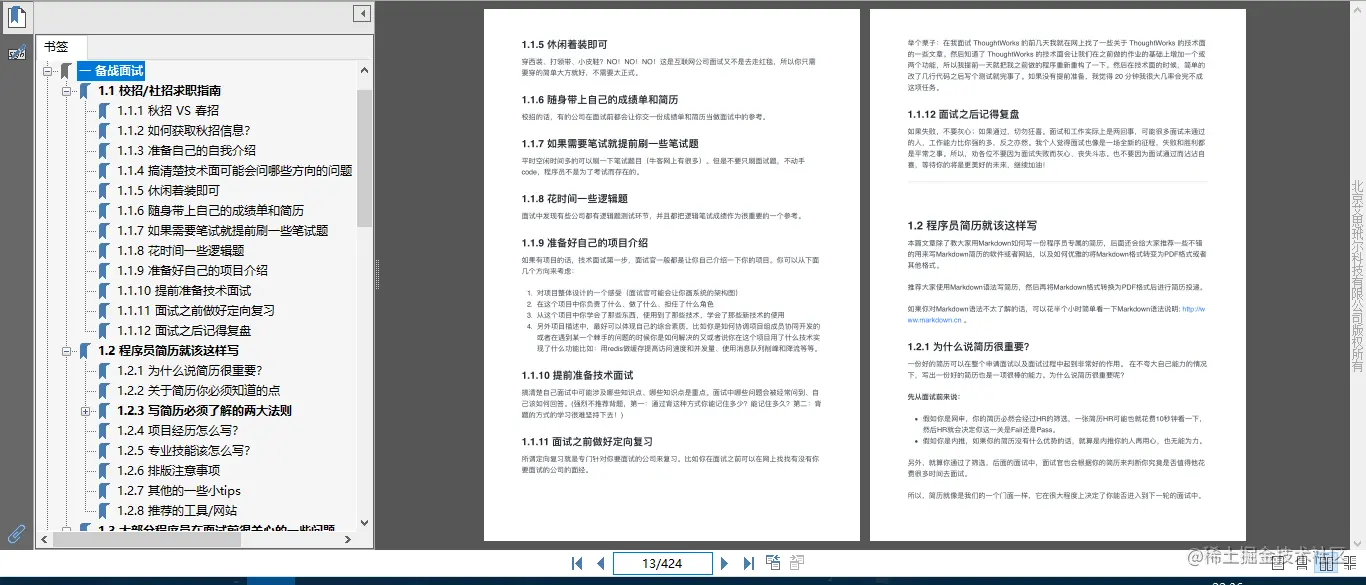Screen dimensions: 1366x585
Task: Collapse the navigation pane with arrow button
Action: click(x=361, y=14)
